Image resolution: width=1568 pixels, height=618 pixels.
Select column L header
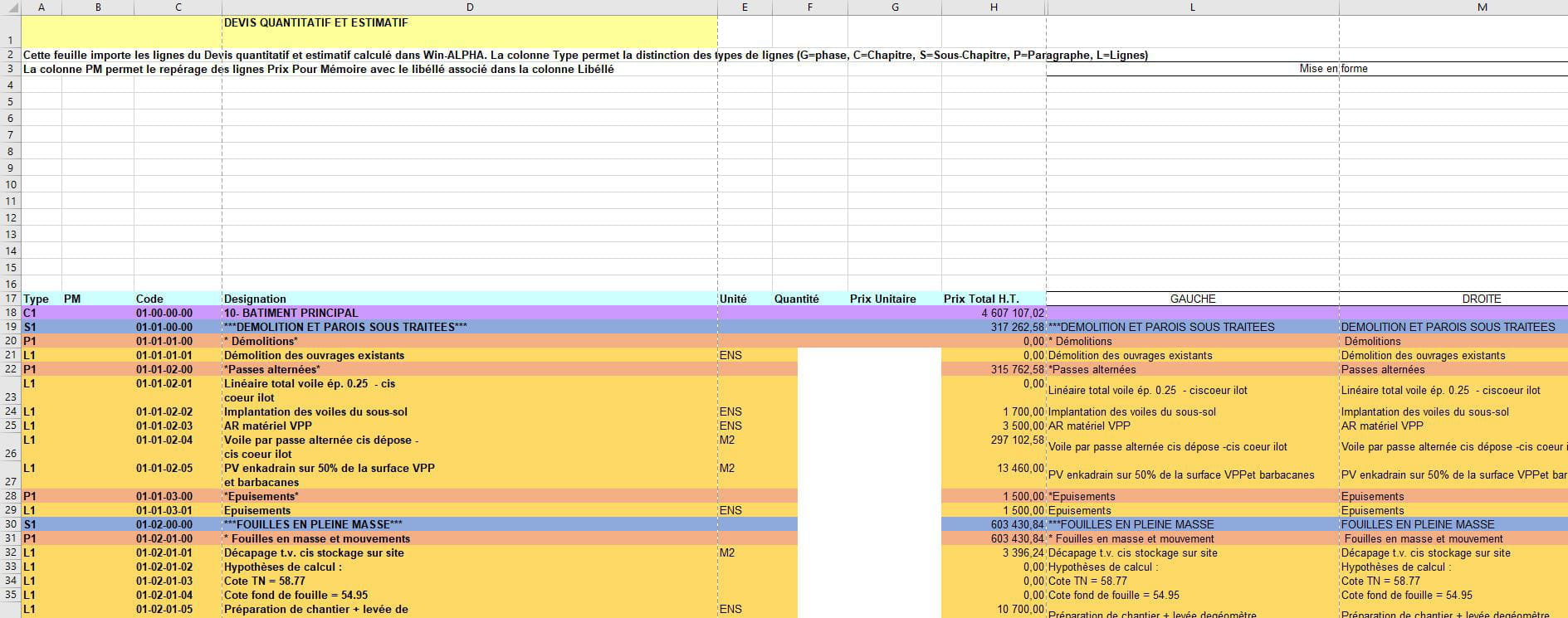tap(1192, 7)
